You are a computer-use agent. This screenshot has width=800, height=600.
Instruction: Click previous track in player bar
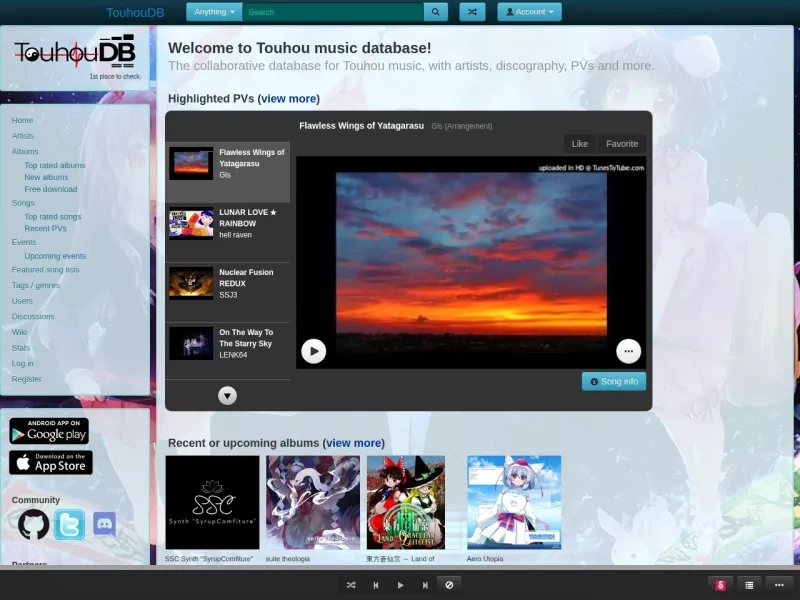pos(376,585)
